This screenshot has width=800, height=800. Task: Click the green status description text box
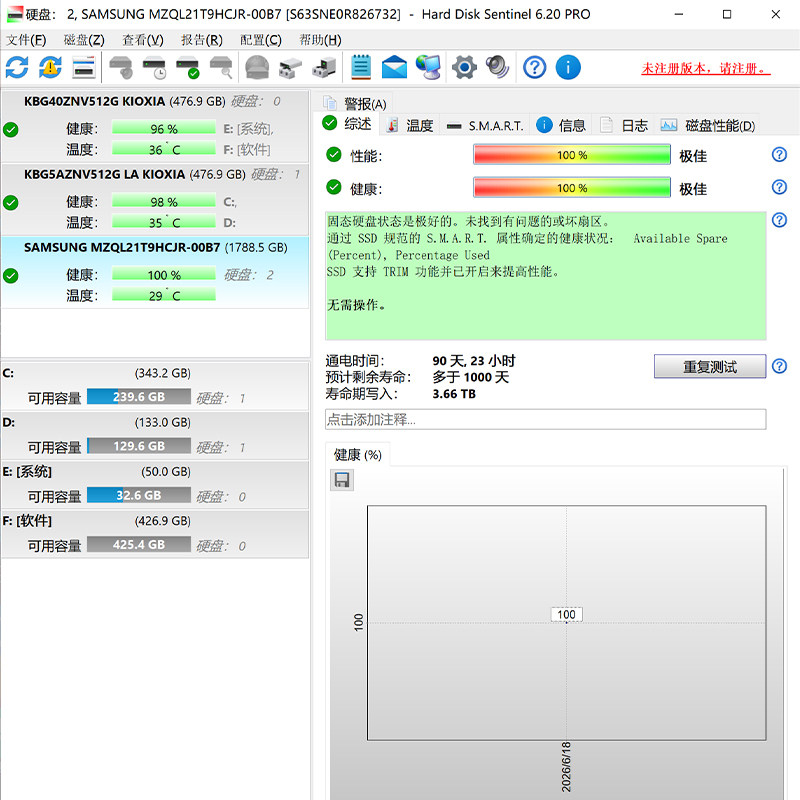(x=545, y=276)
